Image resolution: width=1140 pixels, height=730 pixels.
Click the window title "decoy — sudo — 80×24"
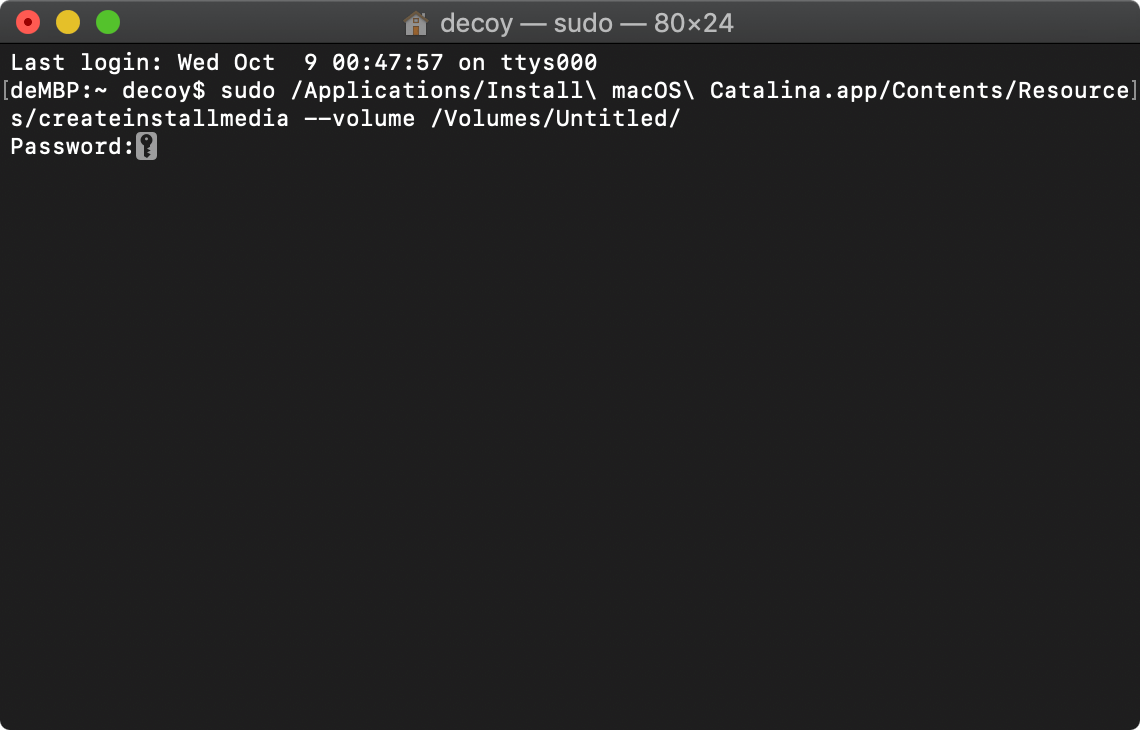587,23
